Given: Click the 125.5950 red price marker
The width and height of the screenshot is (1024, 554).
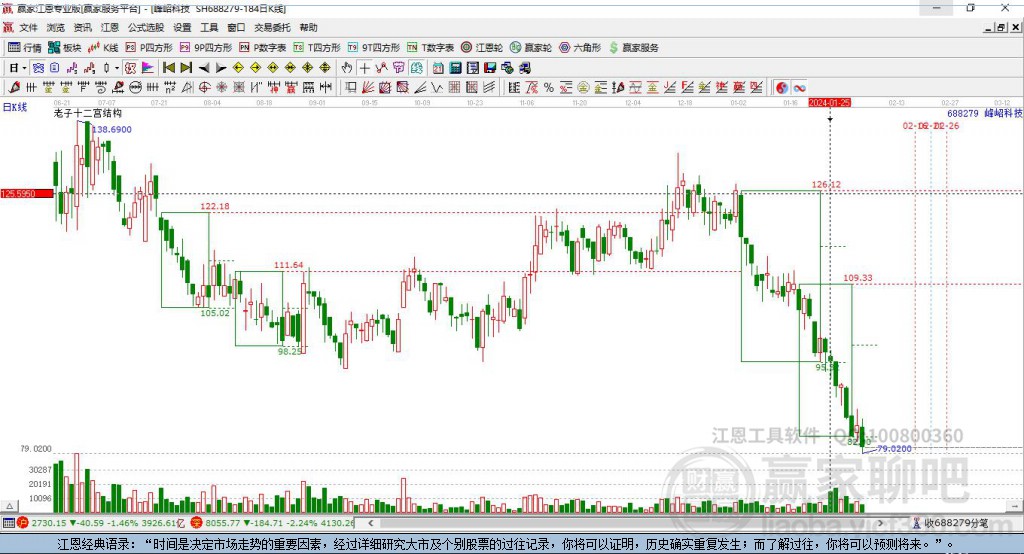Looking at the screenshot, I should [x=27, y=193].
